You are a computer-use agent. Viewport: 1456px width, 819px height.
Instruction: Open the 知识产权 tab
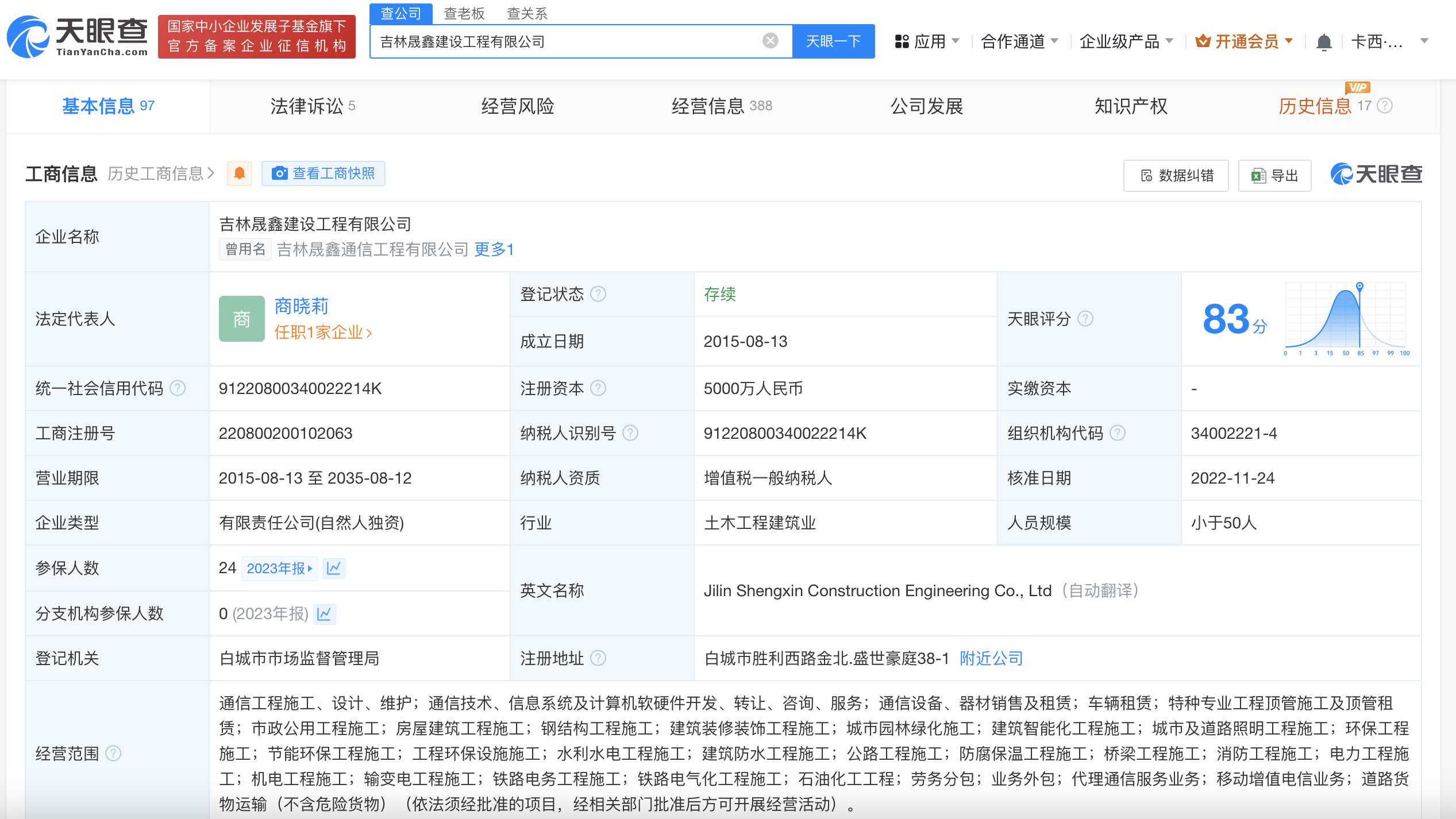pos(1131,106)
